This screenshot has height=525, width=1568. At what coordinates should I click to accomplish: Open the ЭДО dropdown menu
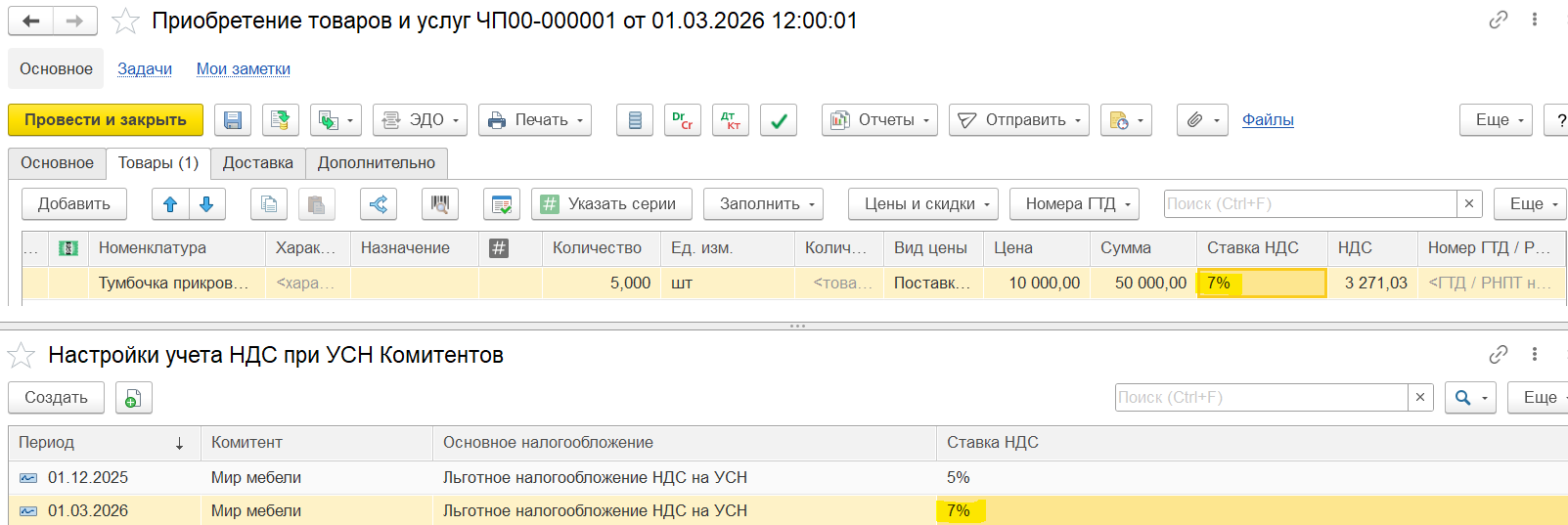pyautogui.click(x=420, y=120)
